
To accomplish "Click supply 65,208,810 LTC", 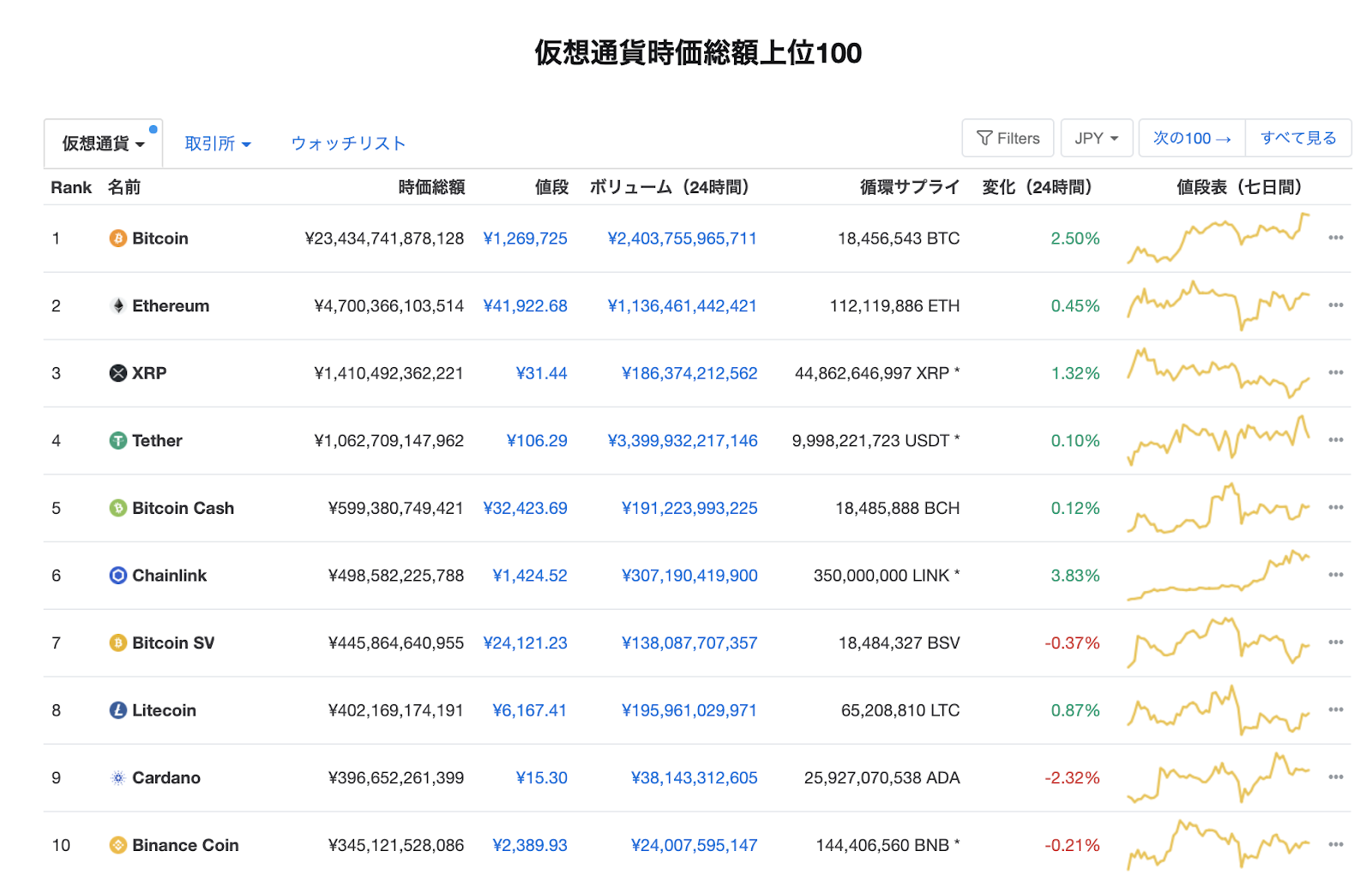I will click(900, 710).
